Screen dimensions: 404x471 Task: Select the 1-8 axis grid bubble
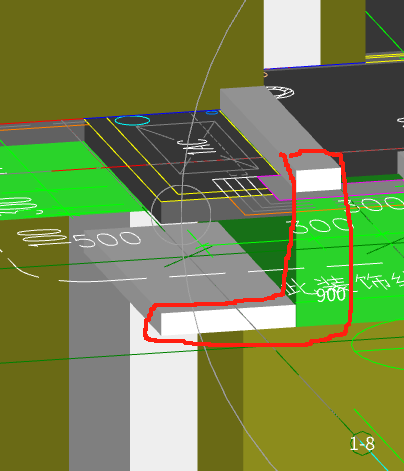pyautogui.click(x=362, y=444)
